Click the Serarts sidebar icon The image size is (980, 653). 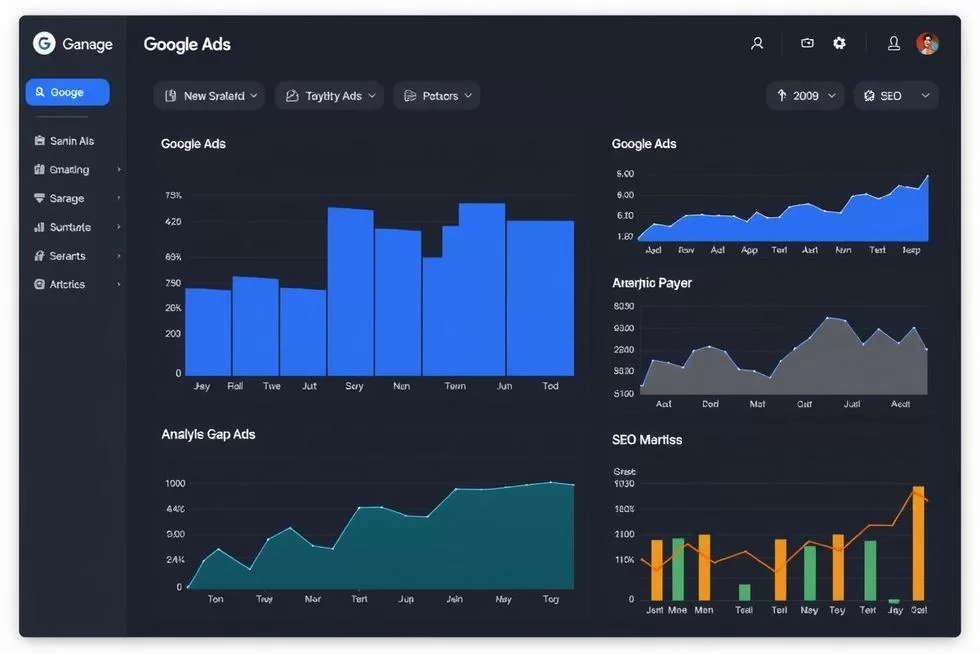[39, 256]
